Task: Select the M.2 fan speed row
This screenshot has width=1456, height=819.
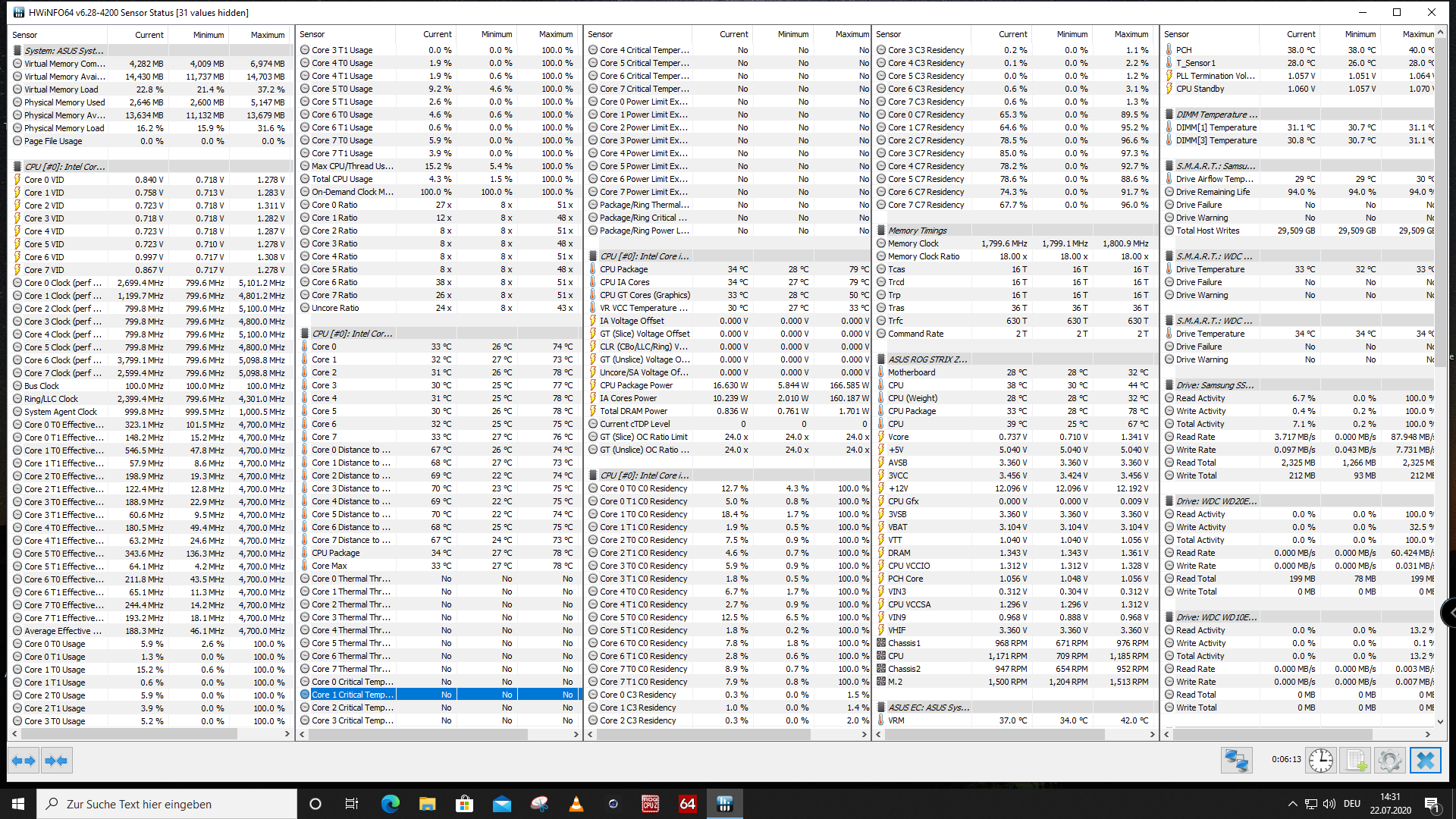Action: tap(1015, 682)
